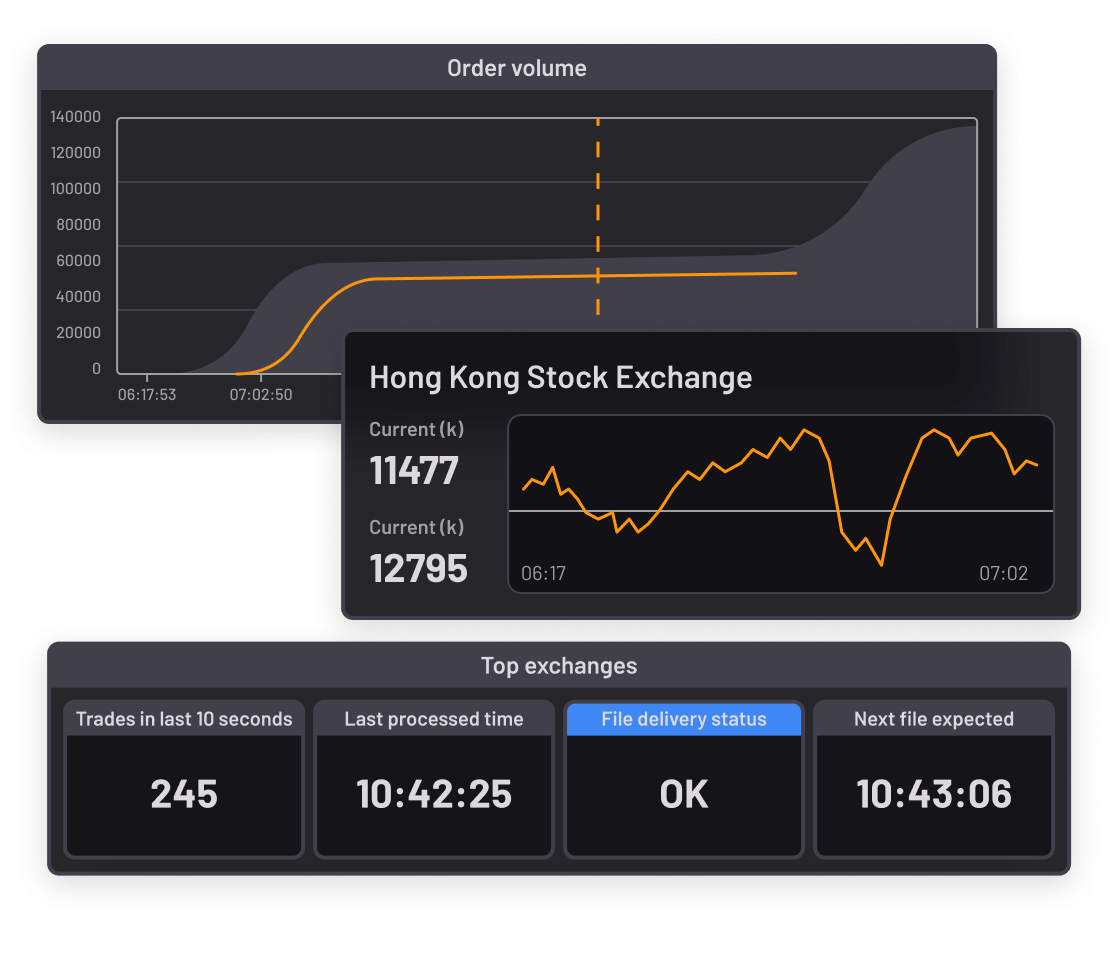Click the OK delivery status value
This screenshot has width=1117, height=960.
tap(683, 794)
